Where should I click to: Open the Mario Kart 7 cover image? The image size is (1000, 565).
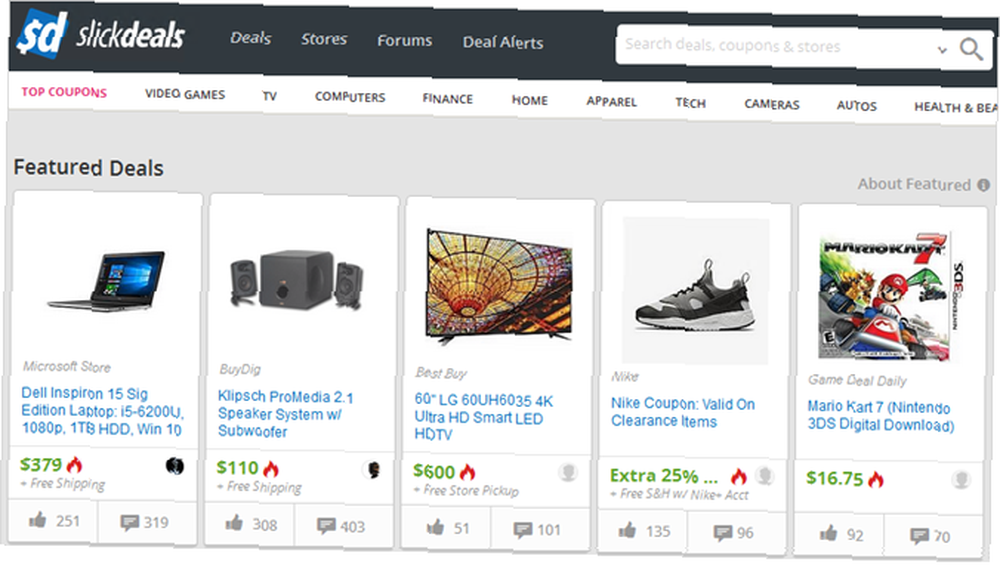click(891, 297)
